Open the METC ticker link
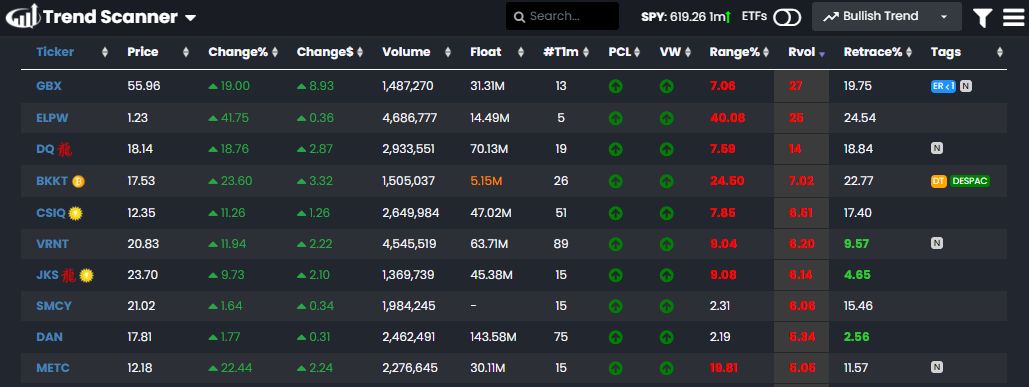The width and height of the screenshot is (1029, 387). [x=52, y=368]
